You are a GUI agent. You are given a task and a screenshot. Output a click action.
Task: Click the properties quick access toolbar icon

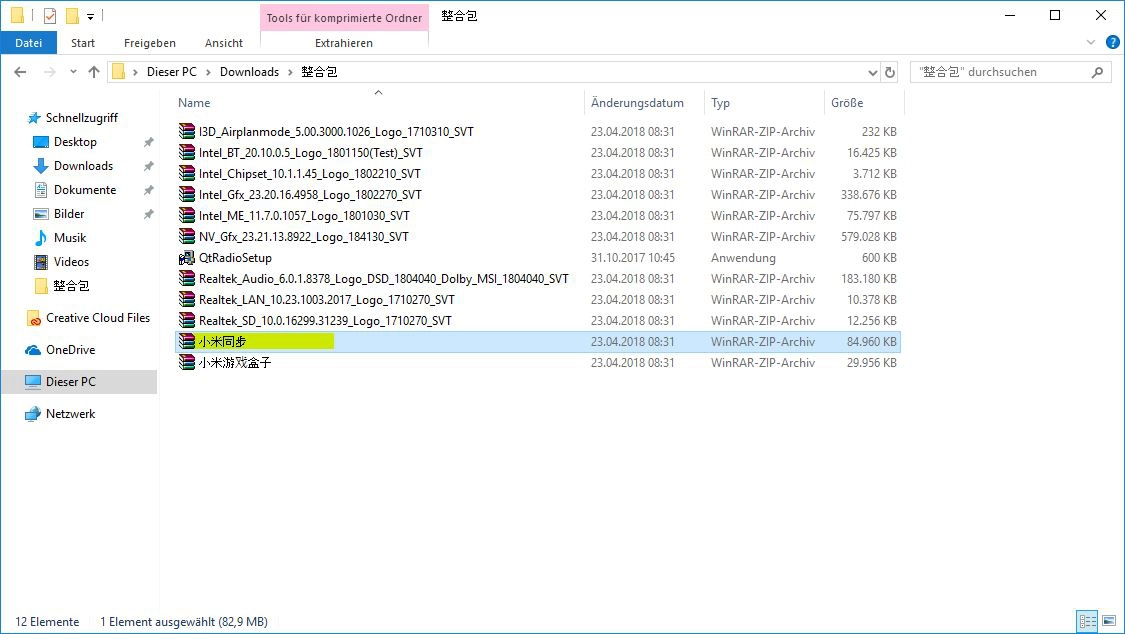point(50,15)
